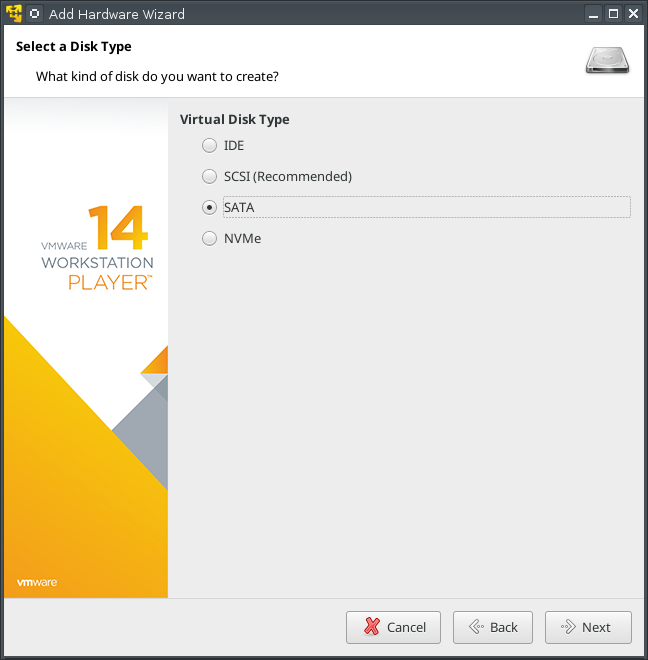Click the "Virtual Disk Type" heading
The width and height of the screenshot is (648, 660).
234,119
